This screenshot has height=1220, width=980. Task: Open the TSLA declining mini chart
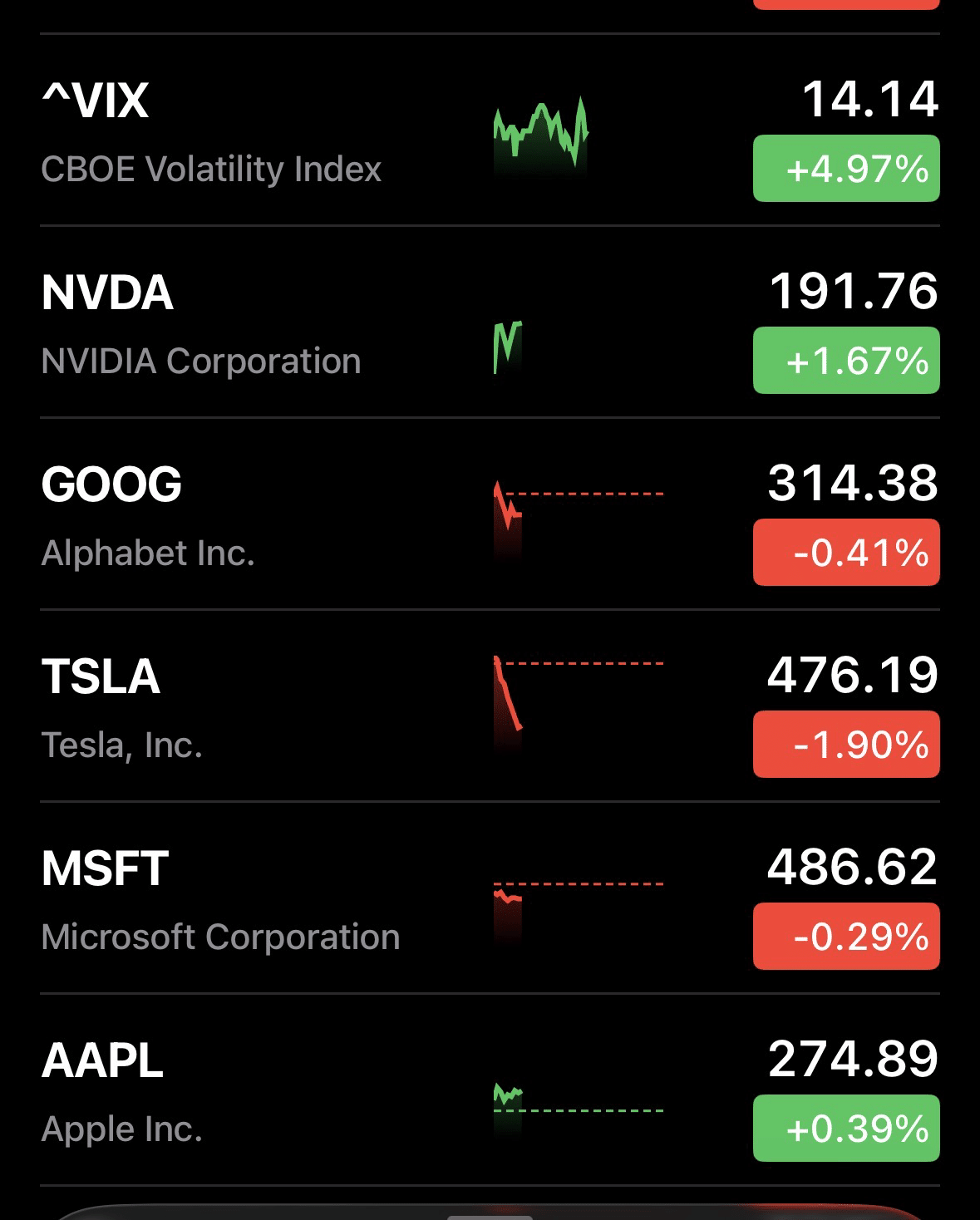508,694
